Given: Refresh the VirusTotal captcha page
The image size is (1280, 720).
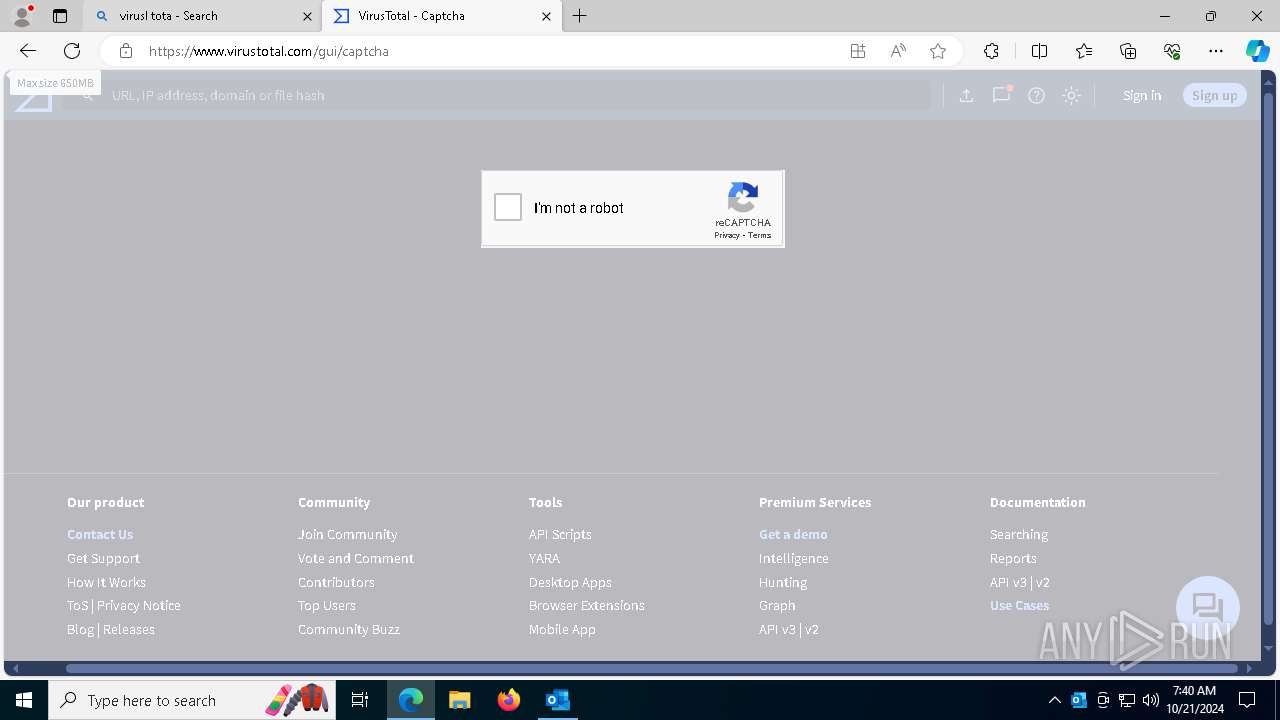Looking at the screenshot, I should [x=72, y=51].
